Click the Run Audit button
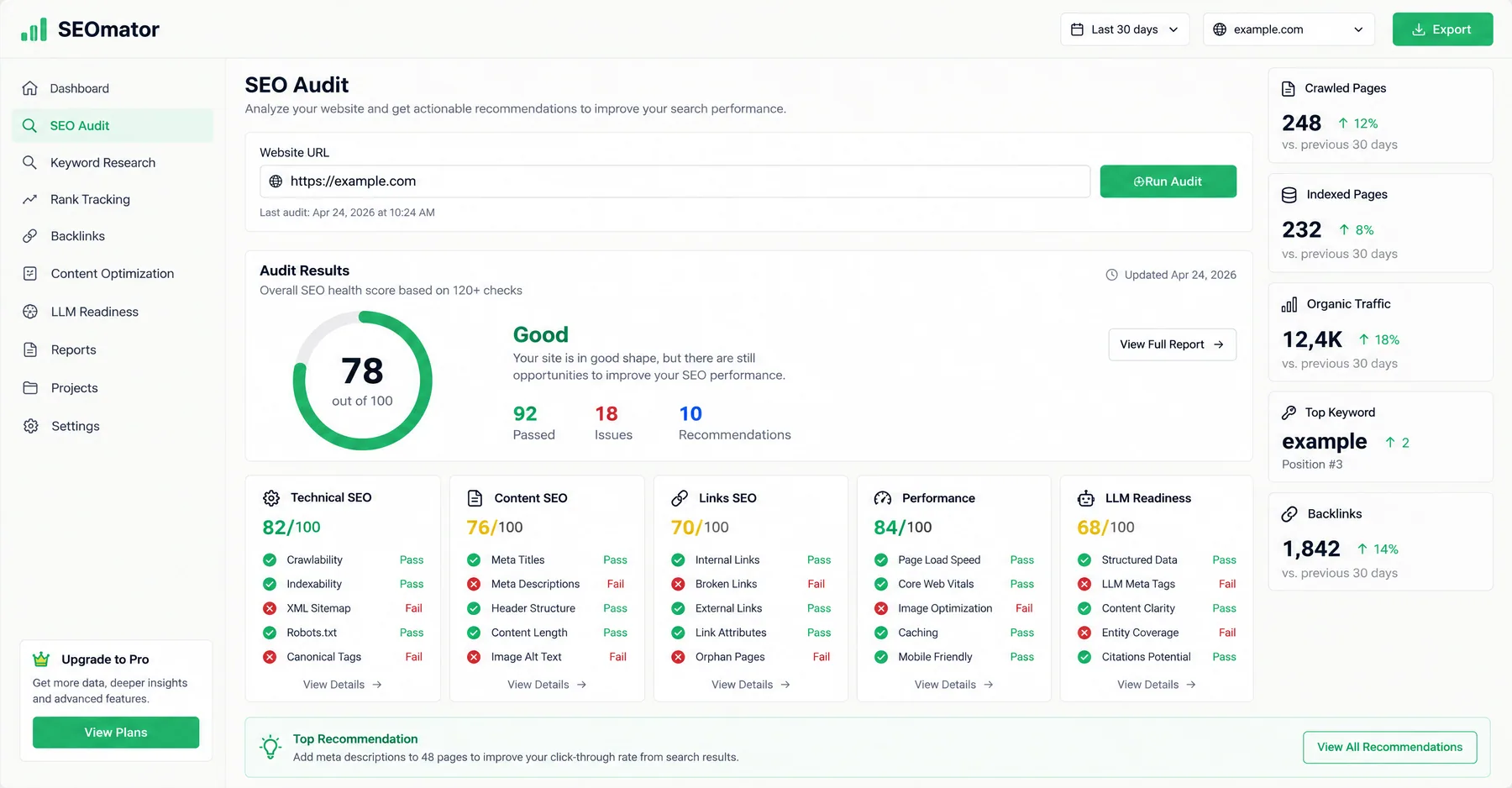The height and width of the screenshot is (788, 1512). tap(1168, 181)
